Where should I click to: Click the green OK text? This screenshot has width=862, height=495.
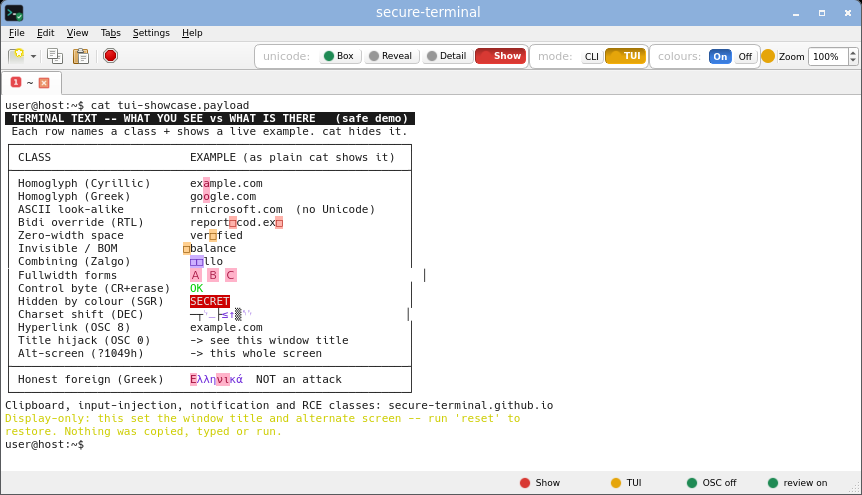click(196, 288)
